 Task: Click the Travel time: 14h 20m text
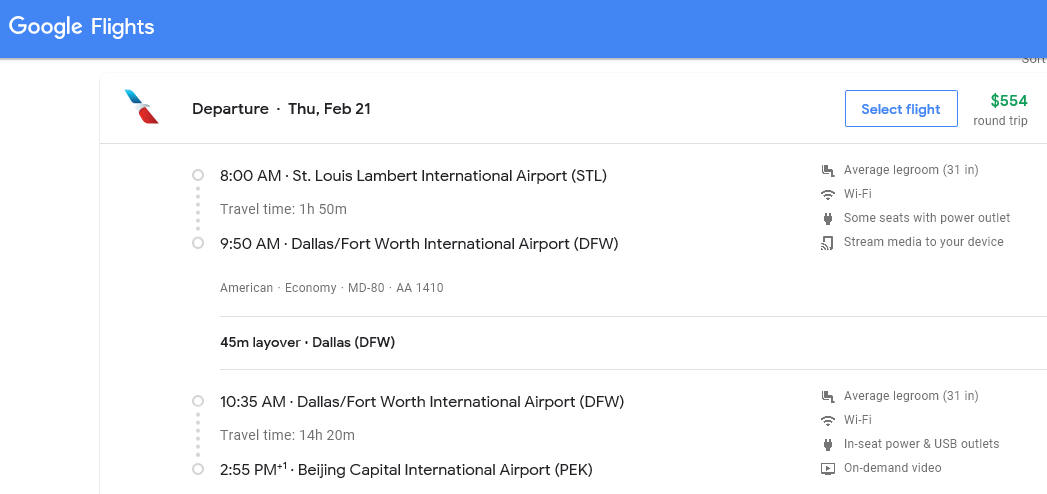tap(287, 435)
